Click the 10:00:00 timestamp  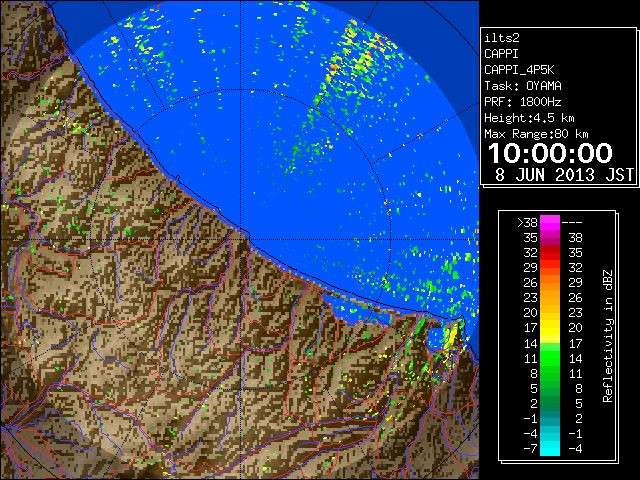[550, 153]
